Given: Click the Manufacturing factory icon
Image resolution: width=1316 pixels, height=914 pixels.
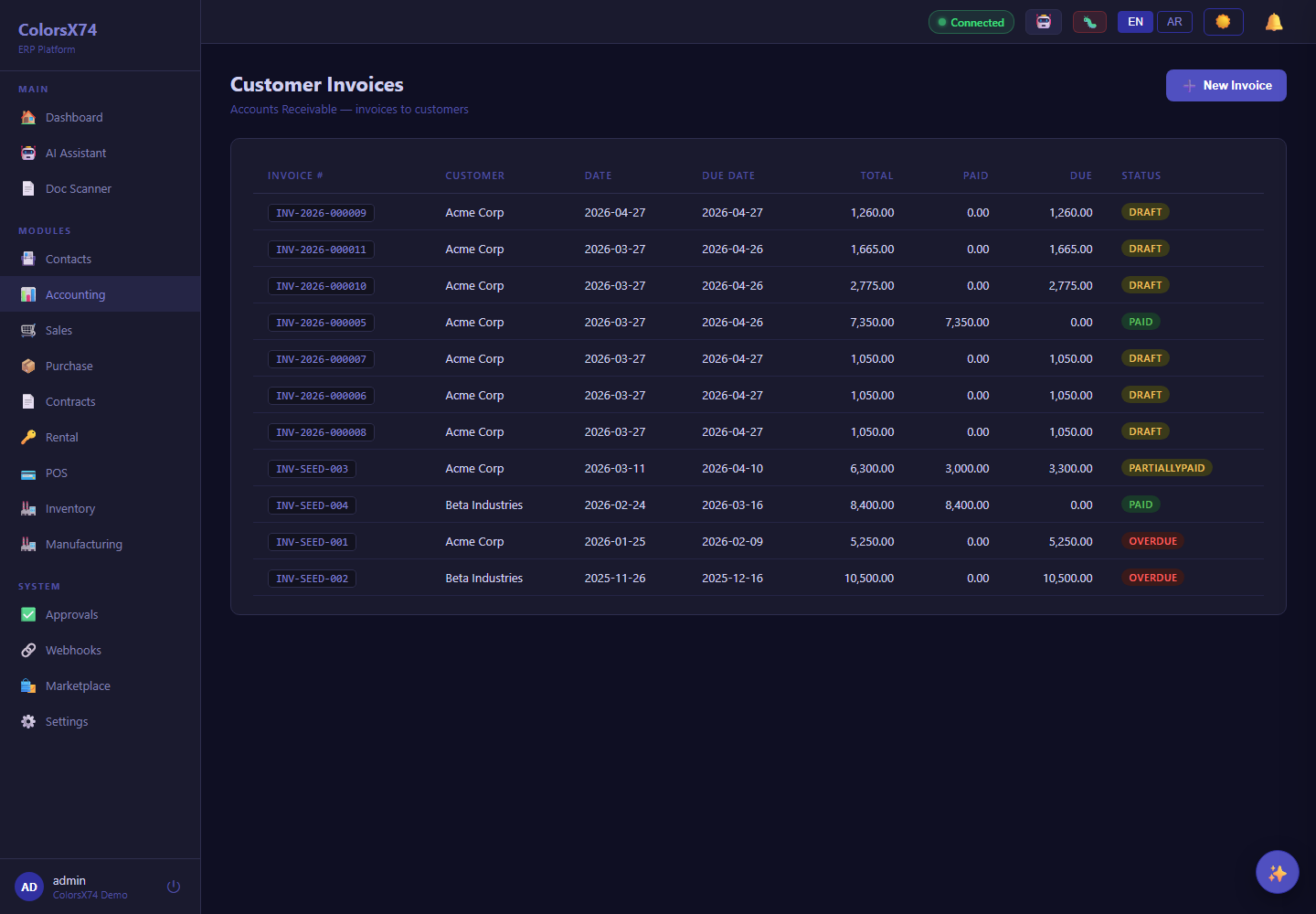Looking at the screenshot, I should [28, 544].
